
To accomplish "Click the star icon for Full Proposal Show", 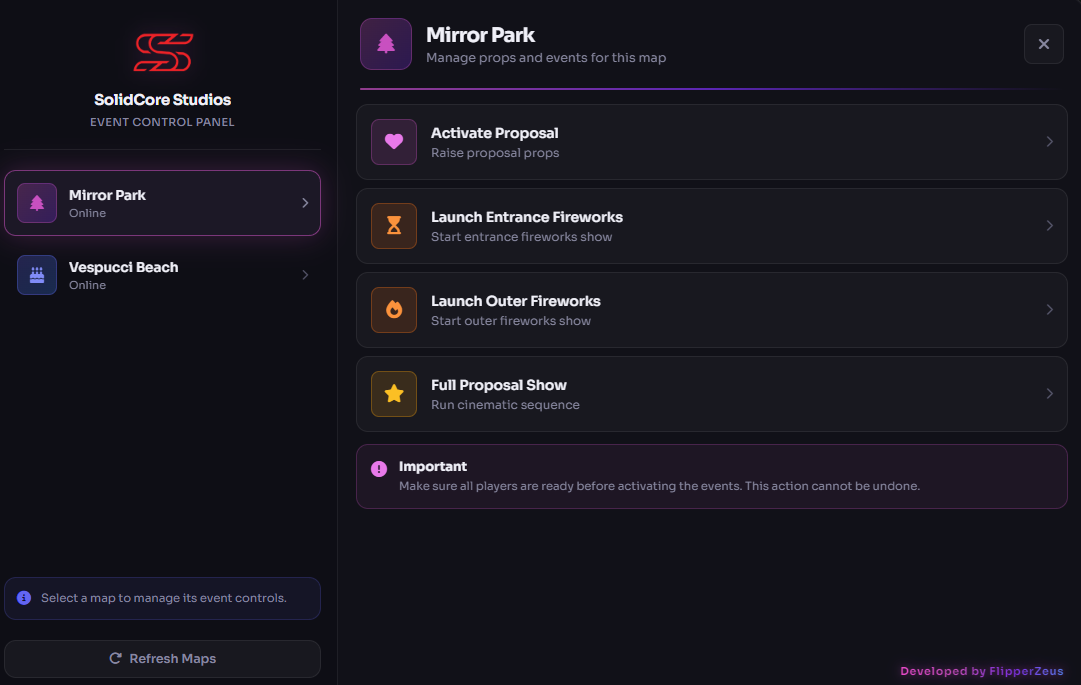I will click(394, 394).
